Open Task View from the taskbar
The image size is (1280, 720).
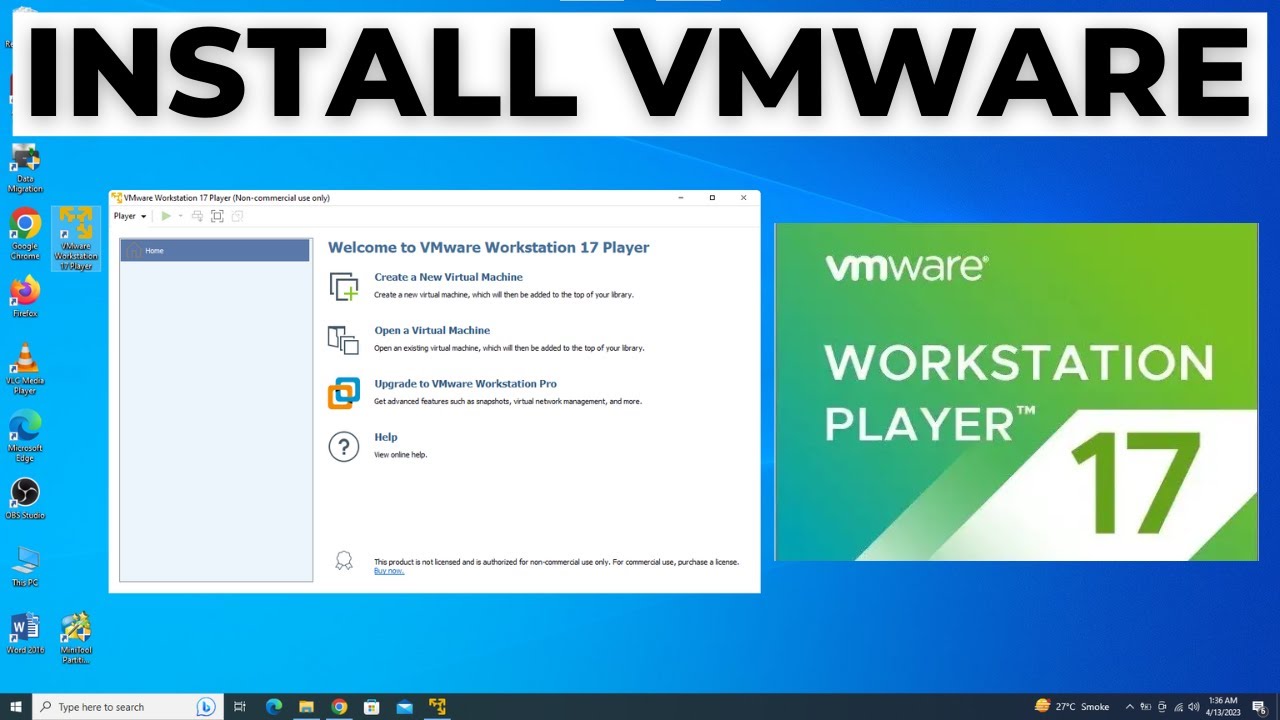240,707
